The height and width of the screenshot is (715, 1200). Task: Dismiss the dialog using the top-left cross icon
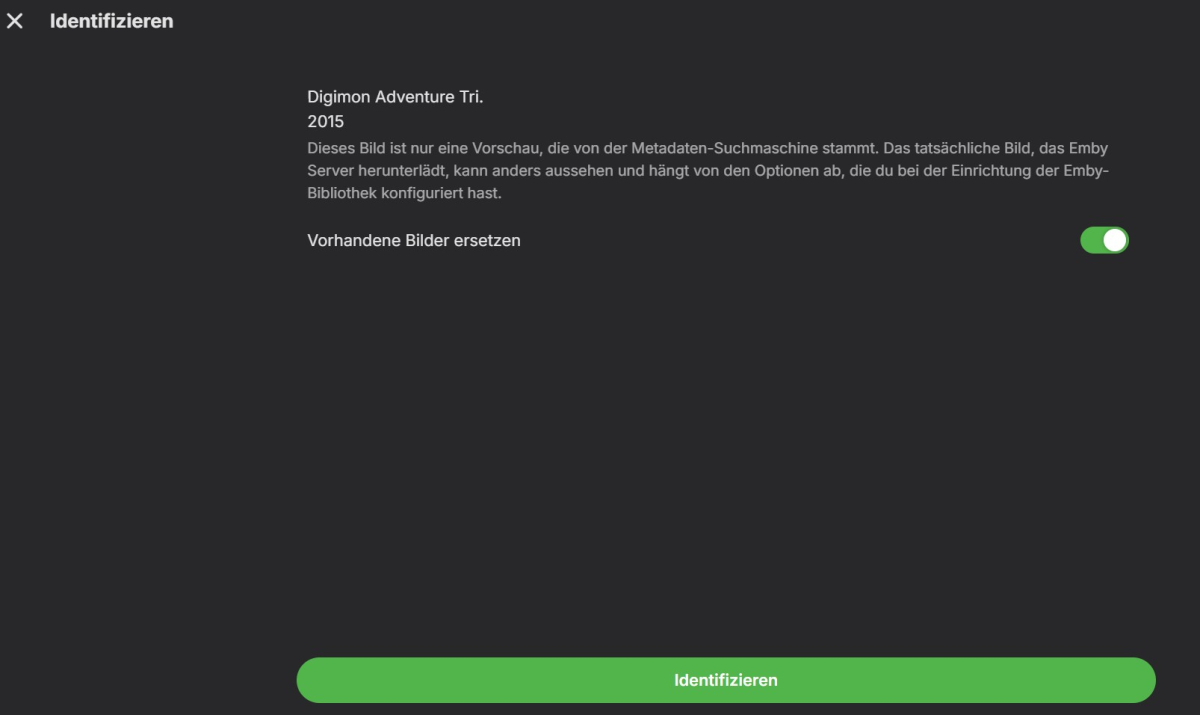click(x=15, y=21)
